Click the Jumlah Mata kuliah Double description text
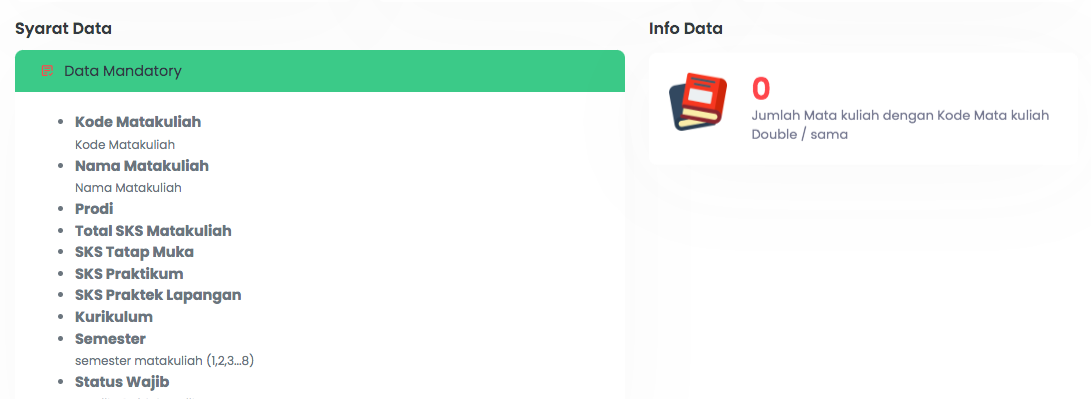 pos(900,125)
